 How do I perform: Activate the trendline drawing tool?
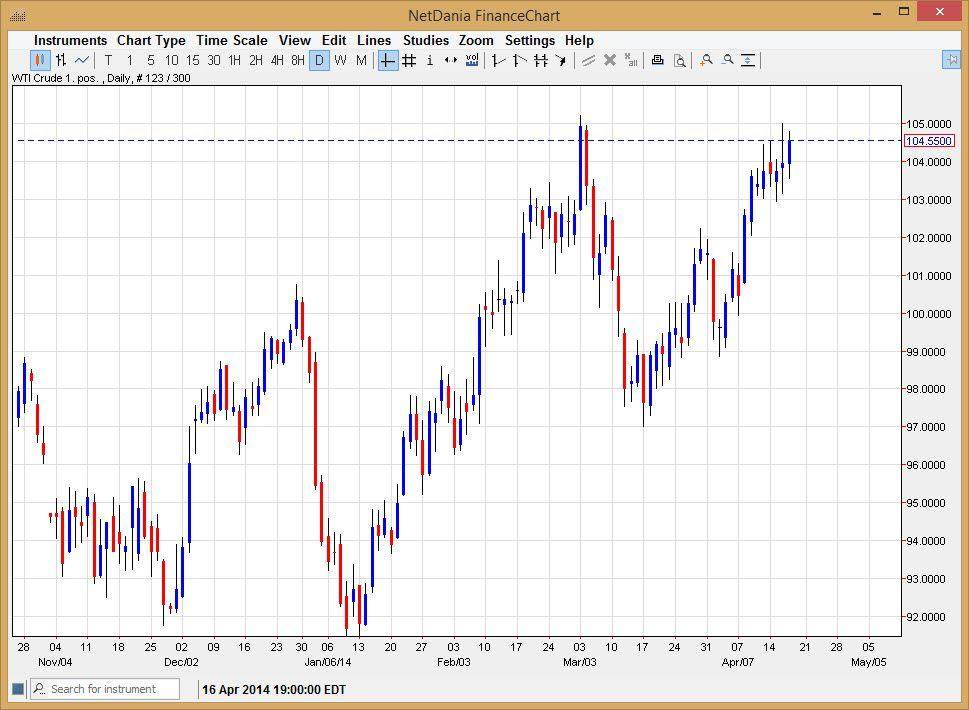pyautogui.click(x=496, y=60)
